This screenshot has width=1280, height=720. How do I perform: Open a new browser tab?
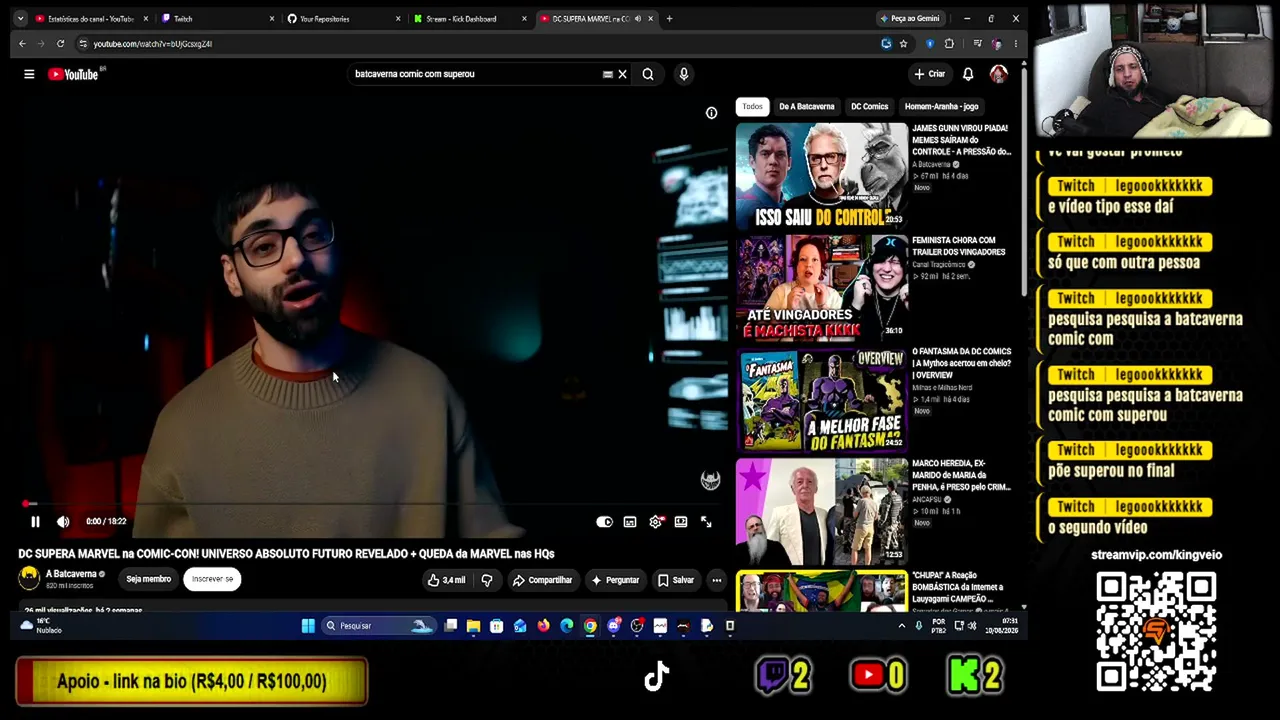[x=669, y=19]
